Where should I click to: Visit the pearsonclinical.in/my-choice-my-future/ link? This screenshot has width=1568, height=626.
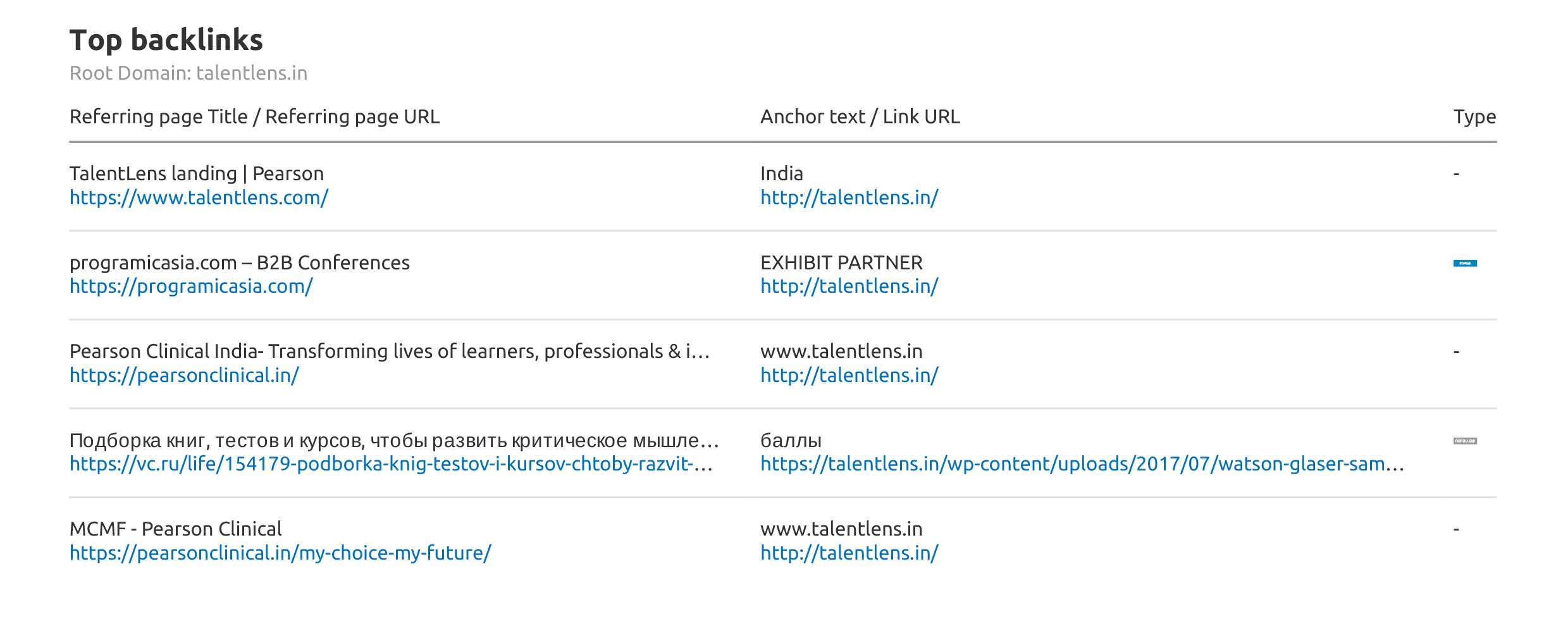280,553
